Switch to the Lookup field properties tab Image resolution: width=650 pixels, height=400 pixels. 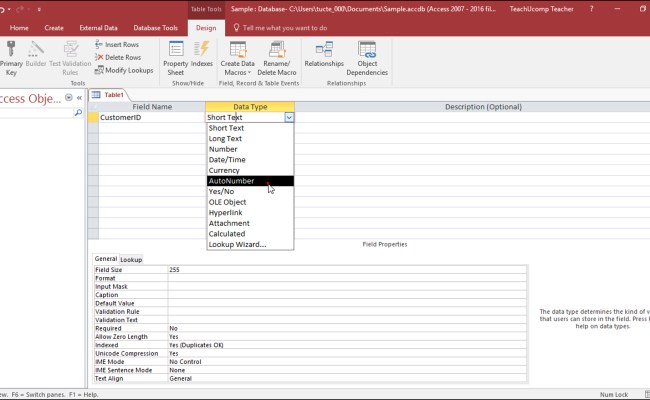click(x=131, y=259)
